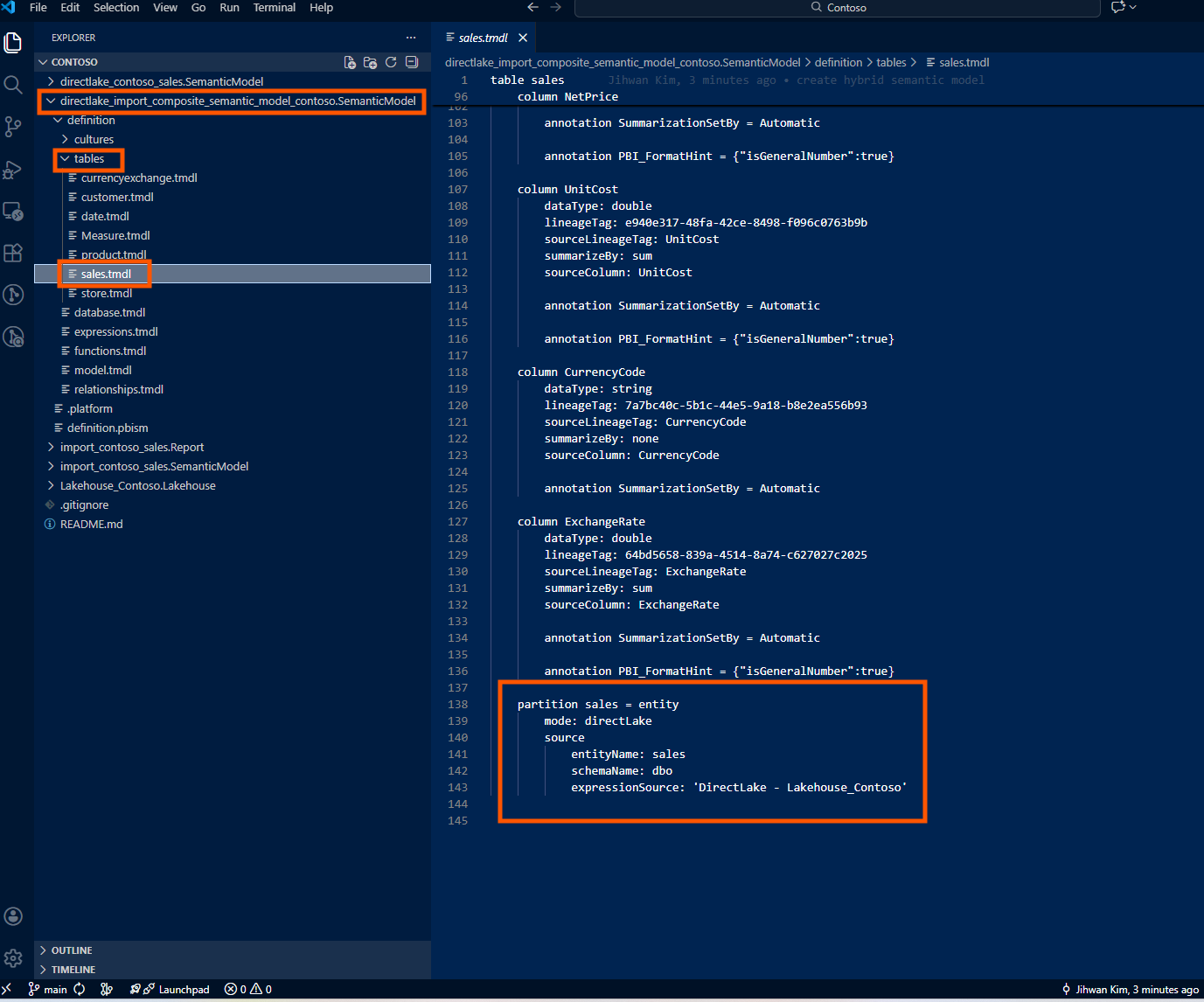Collapse all folders in Explorer
Screen dimensions: 1204x1002
click(412, 62)
